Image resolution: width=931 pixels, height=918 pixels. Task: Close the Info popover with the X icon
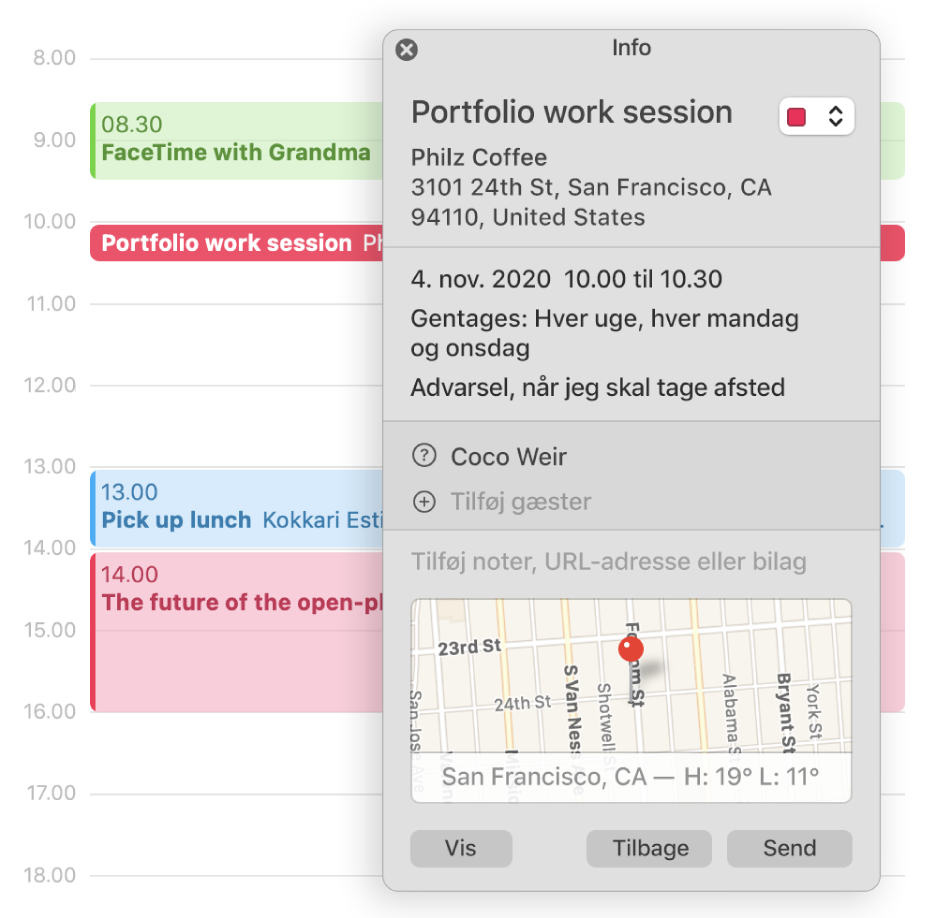[407, 50]
